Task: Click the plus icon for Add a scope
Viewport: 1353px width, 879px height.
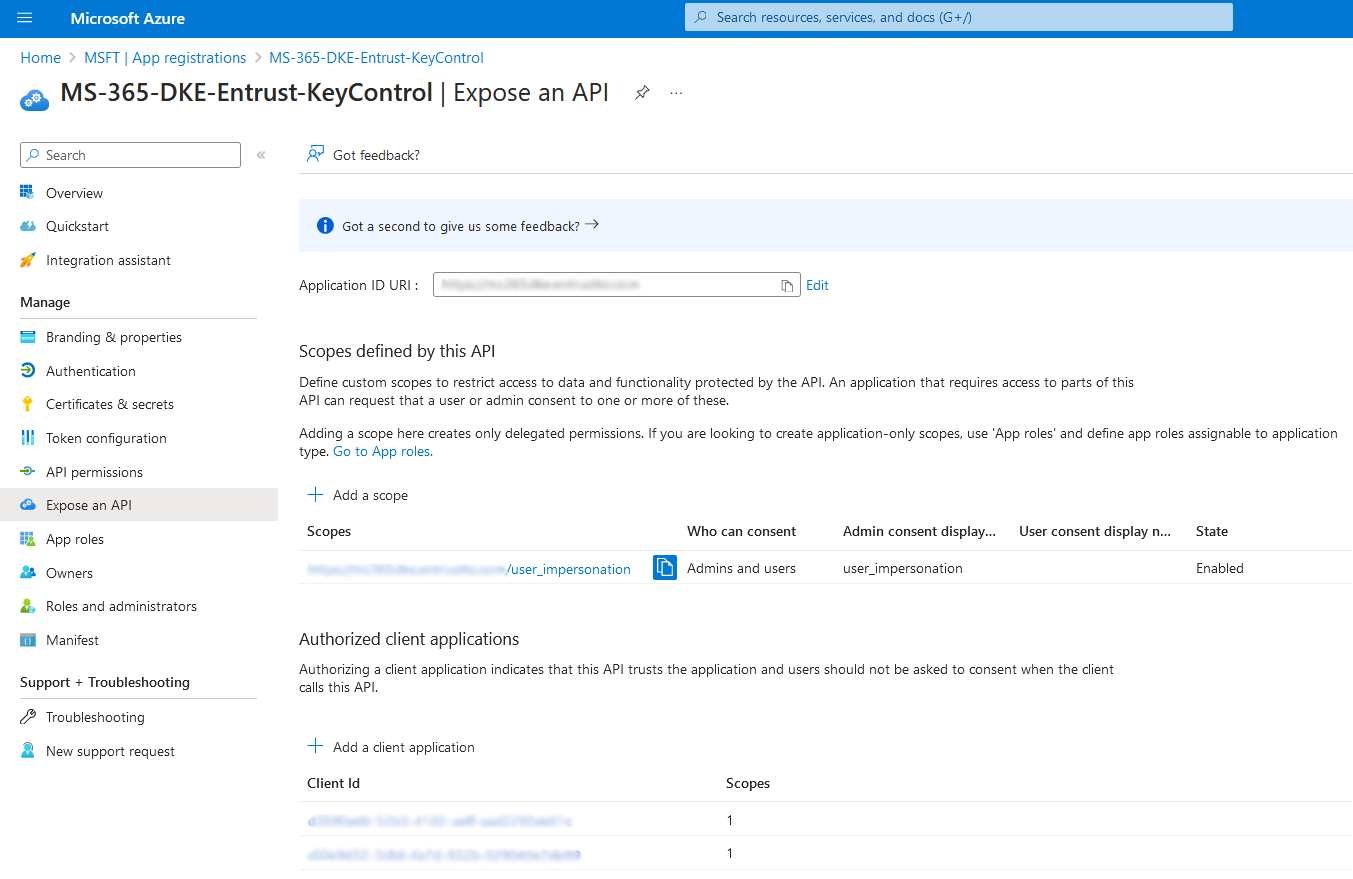Action: coord(315,495)
